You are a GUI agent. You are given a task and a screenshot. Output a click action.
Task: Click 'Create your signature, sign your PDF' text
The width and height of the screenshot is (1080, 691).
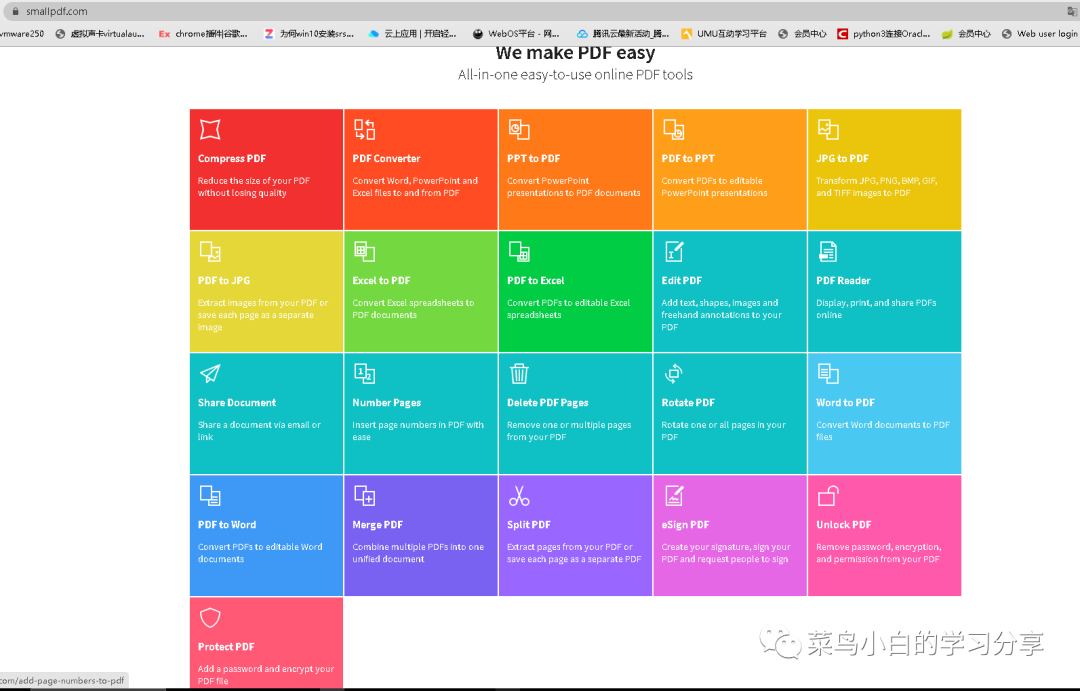coord(726,553)
